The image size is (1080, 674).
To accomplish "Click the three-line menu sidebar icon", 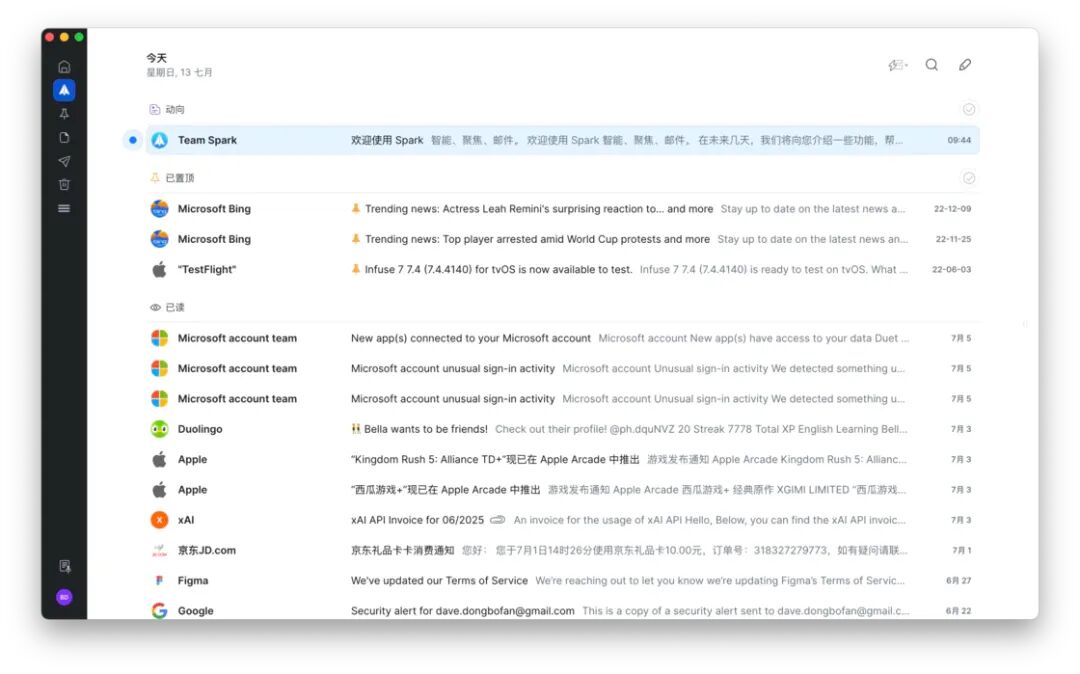I will (64, 208).
